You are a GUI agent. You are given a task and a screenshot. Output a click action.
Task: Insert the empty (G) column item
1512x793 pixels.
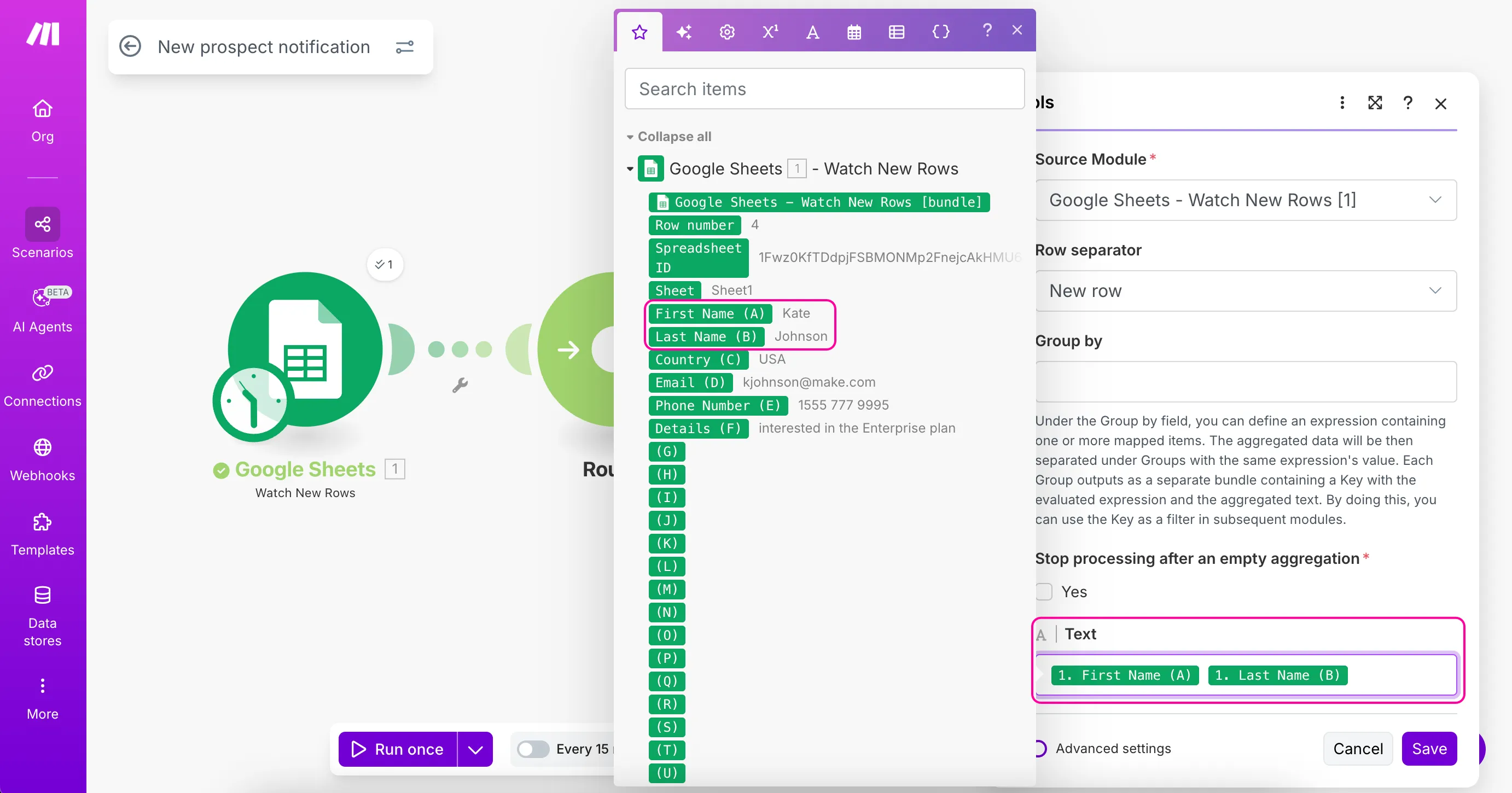(667, 451)
